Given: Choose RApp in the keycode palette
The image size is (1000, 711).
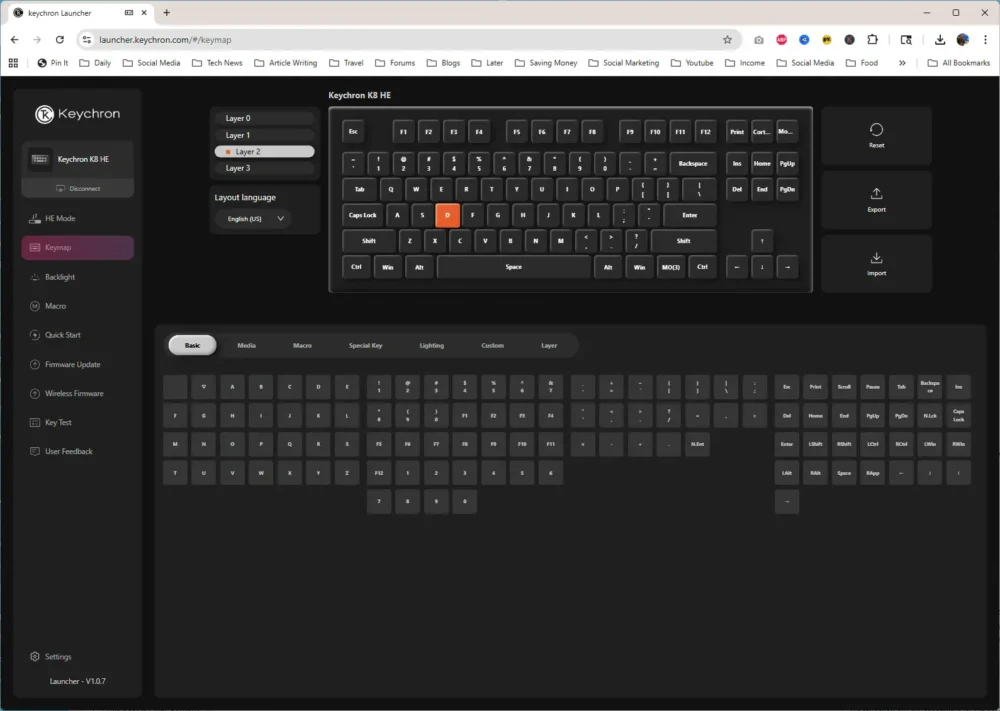Looking at the screenshot, I should pyautogui.click(x=872, y=473).
